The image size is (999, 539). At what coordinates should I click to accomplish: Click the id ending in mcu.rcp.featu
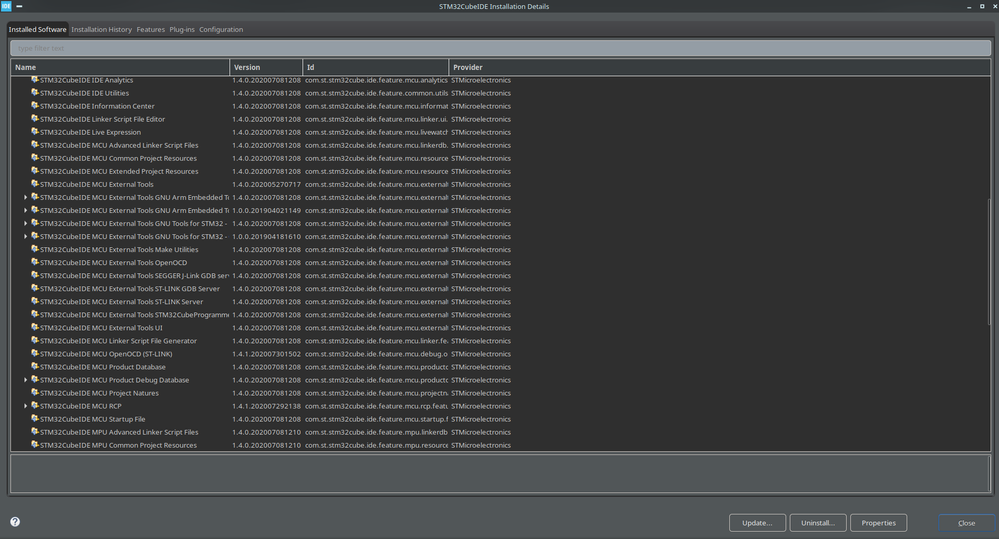pos(376,406)
